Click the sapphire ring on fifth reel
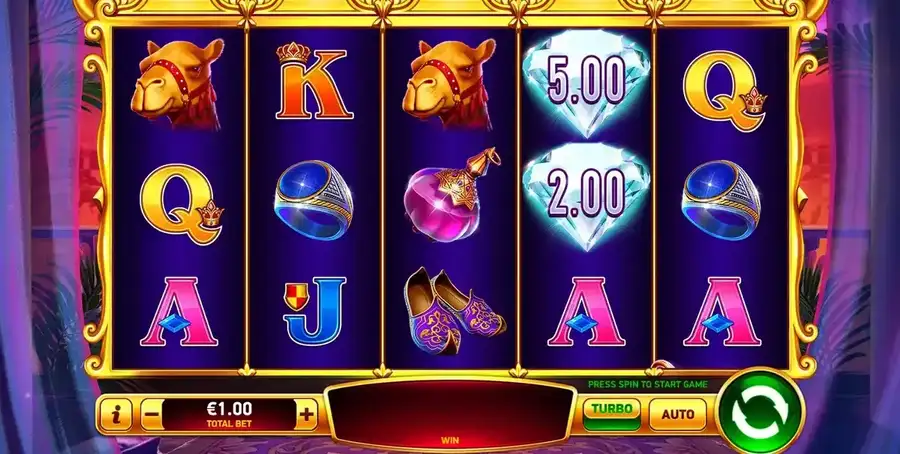Viewport: 900px width, 454px height. (x=721, y=199)
